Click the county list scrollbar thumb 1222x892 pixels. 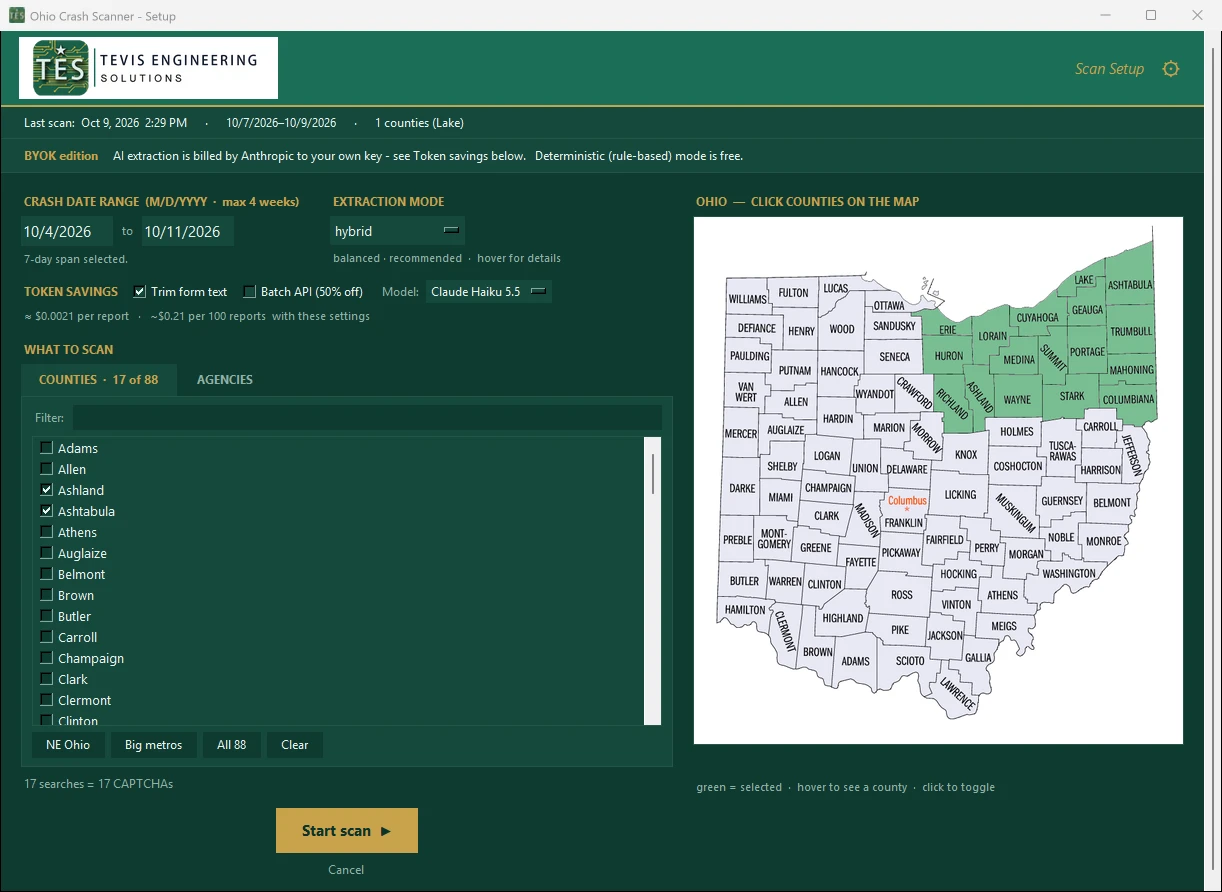coord(653,473)
